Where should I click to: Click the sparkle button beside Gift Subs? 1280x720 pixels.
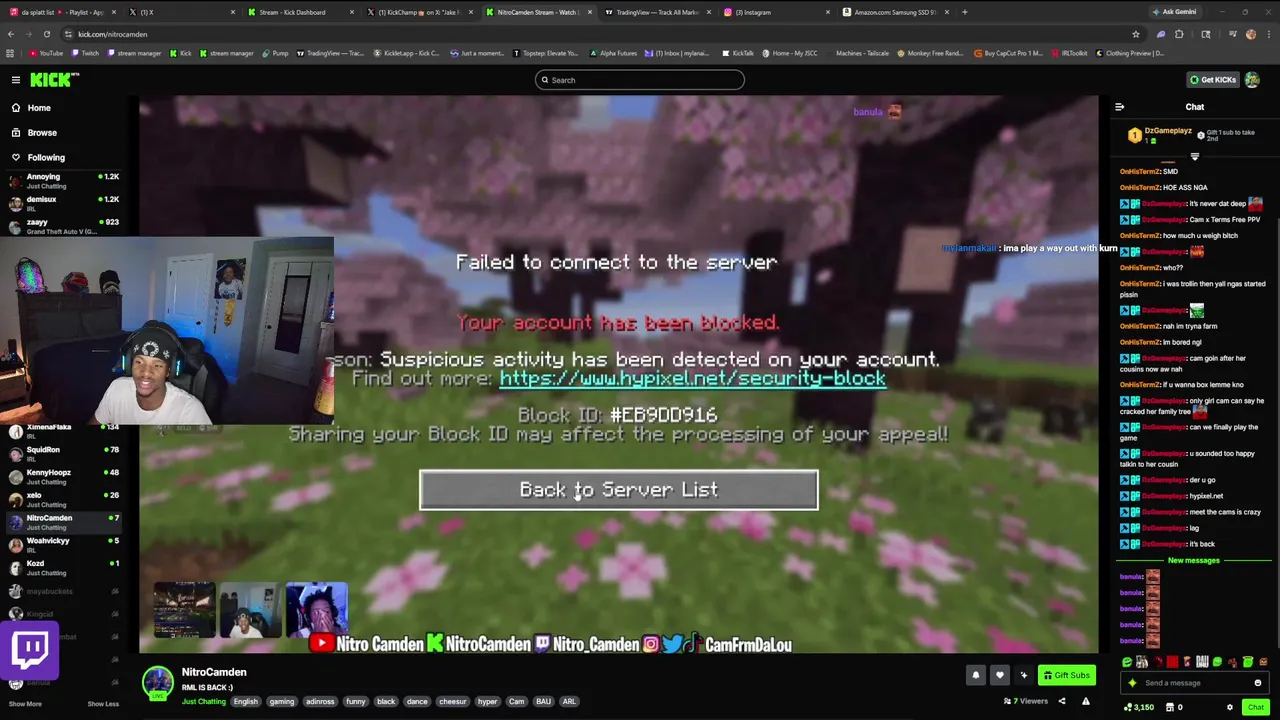[x=1023, y=675]
